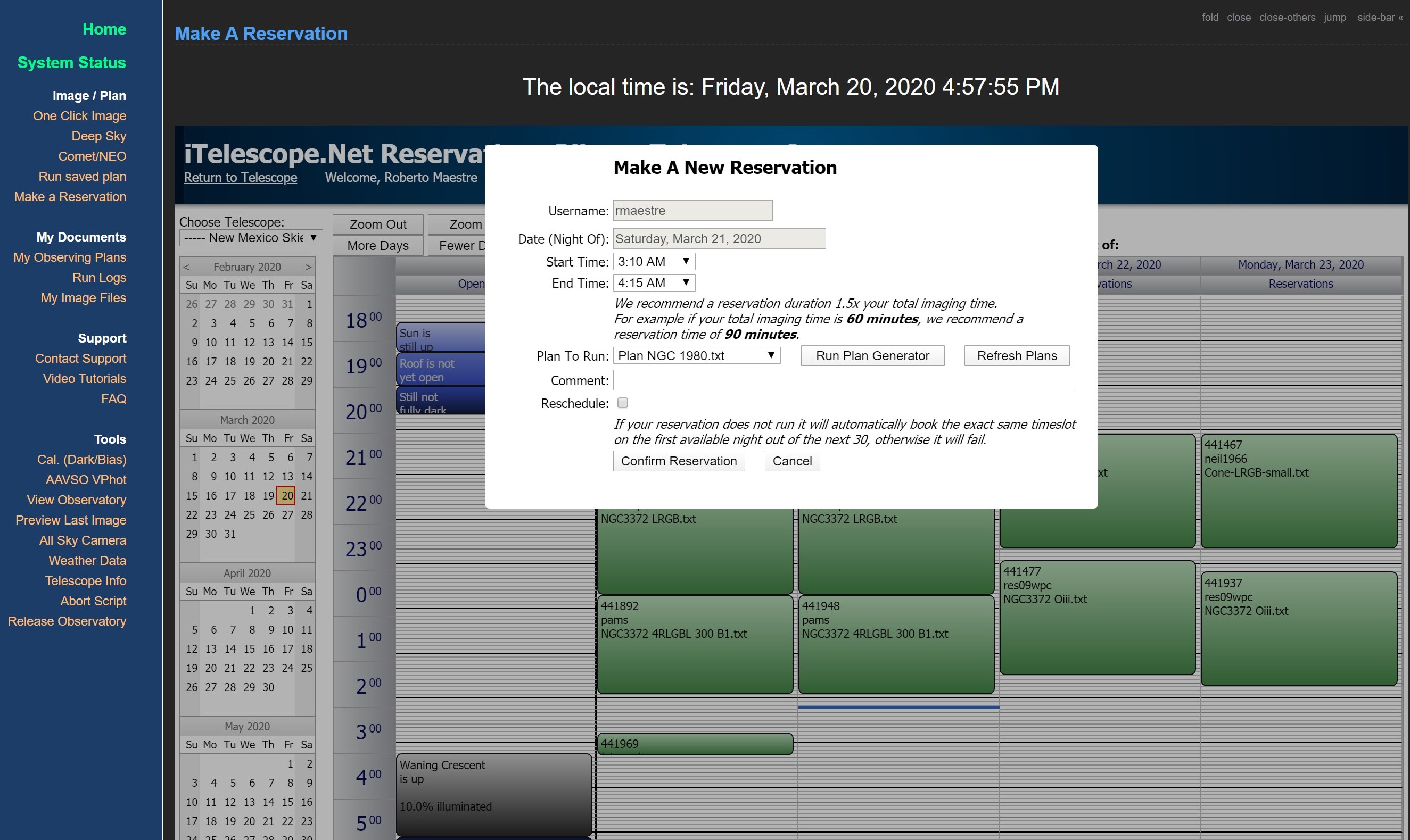
Task: Click the Zoom Out button
Action: [x=378, y=224]
